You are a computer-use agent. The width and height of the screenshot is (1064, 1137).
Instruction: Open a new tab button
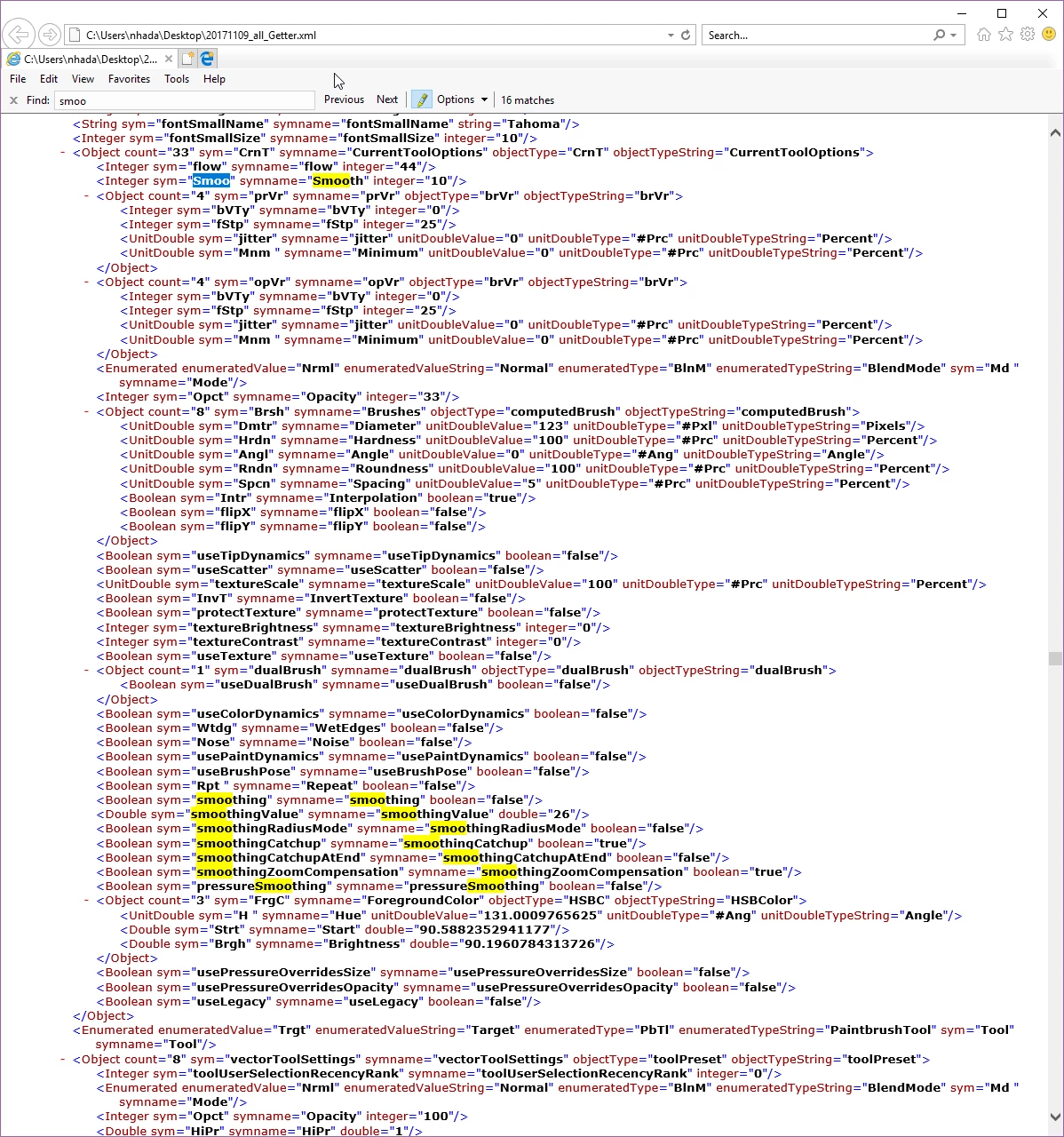click(x=187, y=59)
